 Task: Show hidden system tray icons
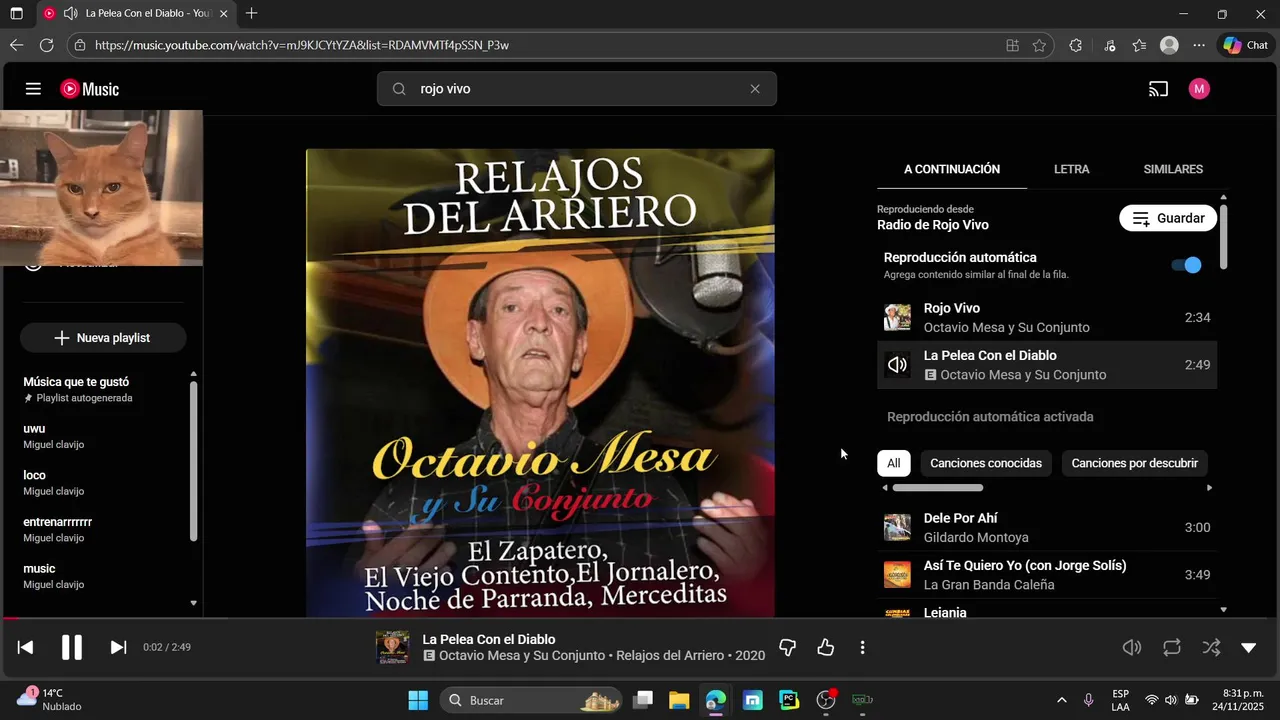(x=1061, y=700)
